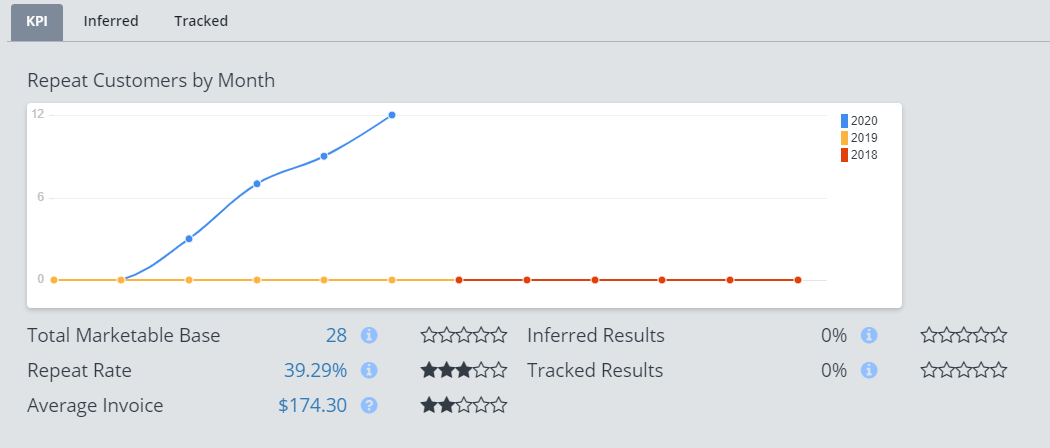The image size is (1050, 448).
Task: Click star rating for Average Invoice
Action: (463, 406)
